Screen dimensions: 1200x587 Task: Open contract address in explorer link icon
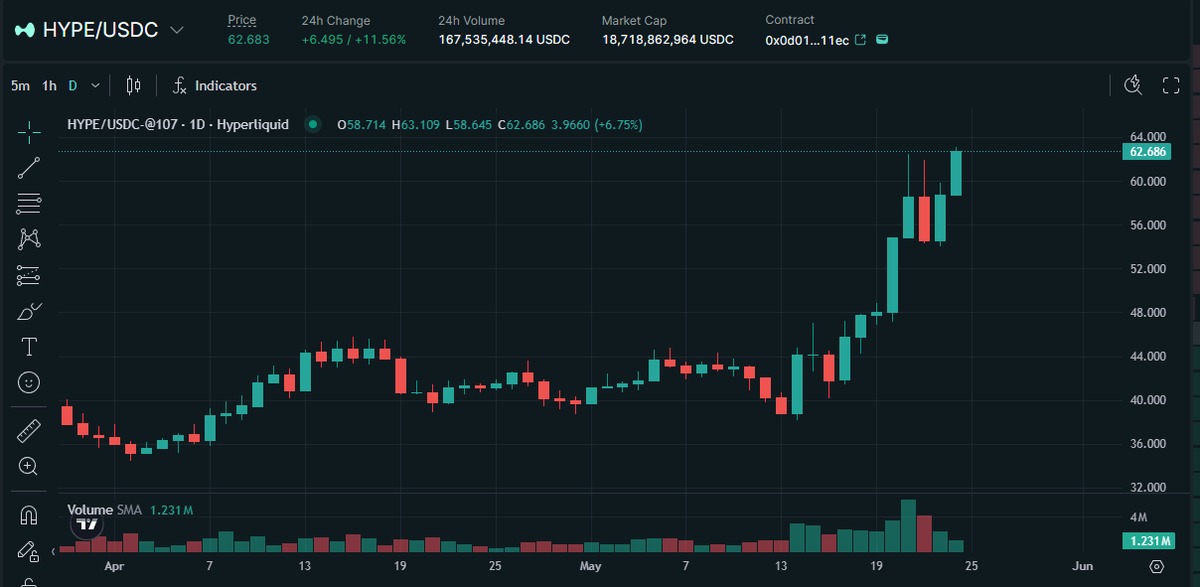[x=860, y=40]
